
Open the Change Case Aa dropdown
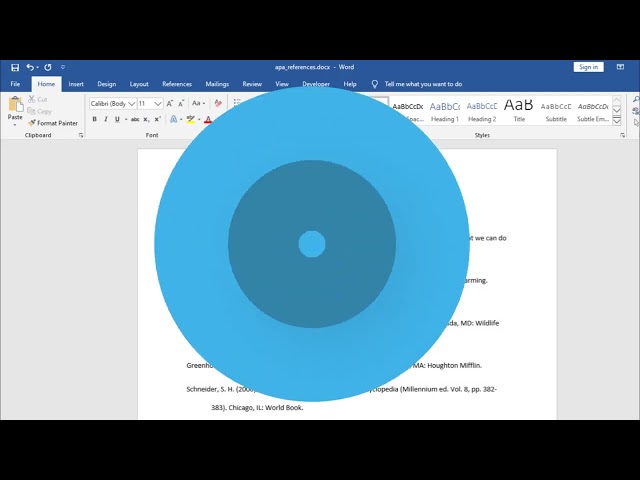[x=198, y=104]
